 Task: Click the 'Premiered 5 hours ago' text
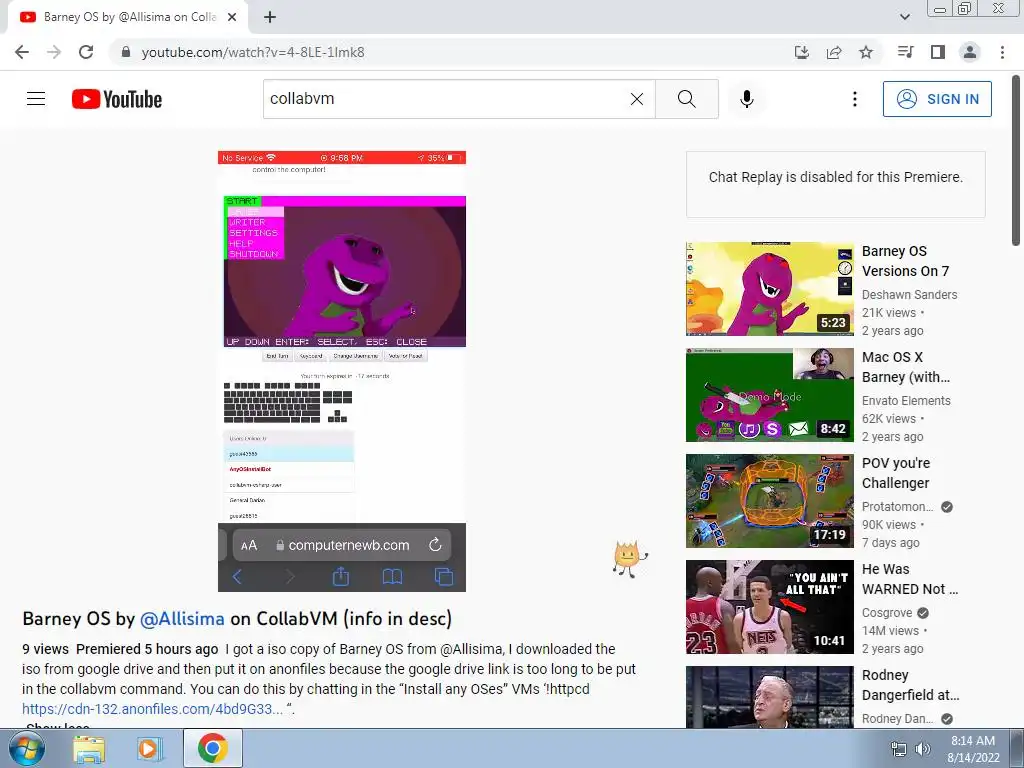[x=147, y=649]
